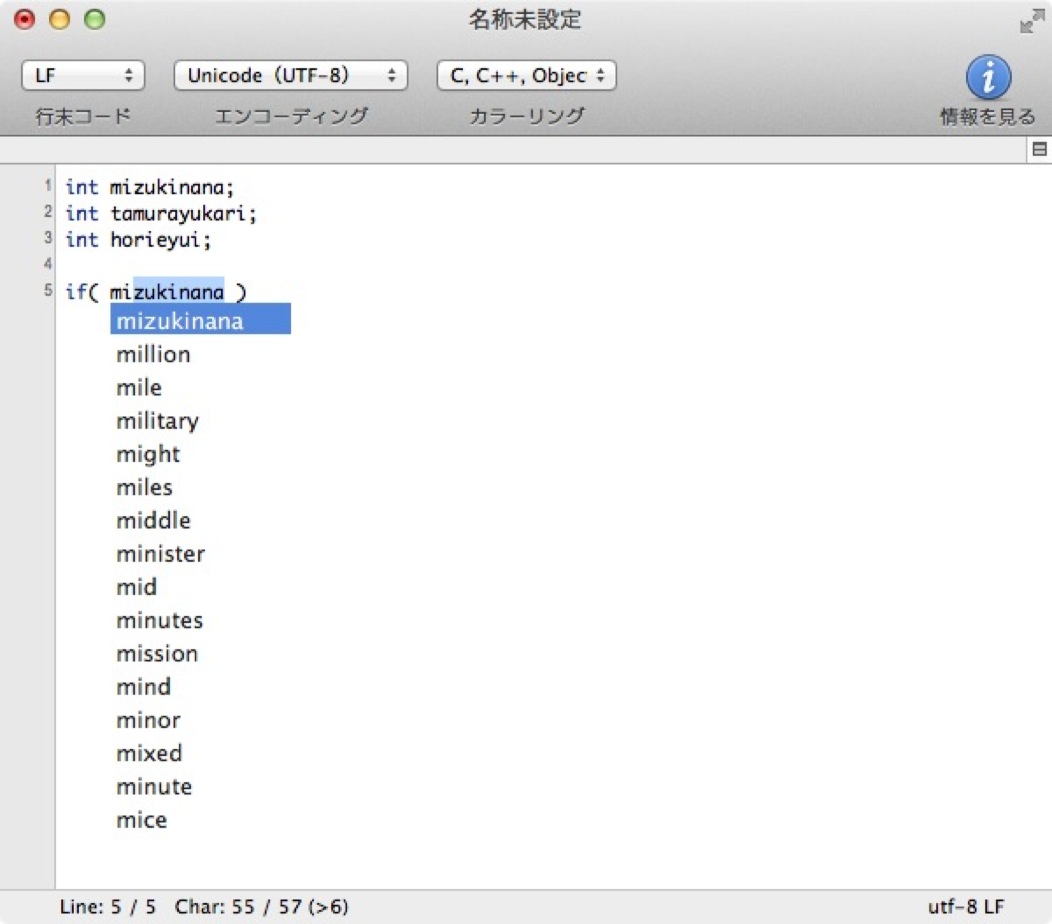
Task: Minimize the window with the yellow button
Action: [60, 19]
